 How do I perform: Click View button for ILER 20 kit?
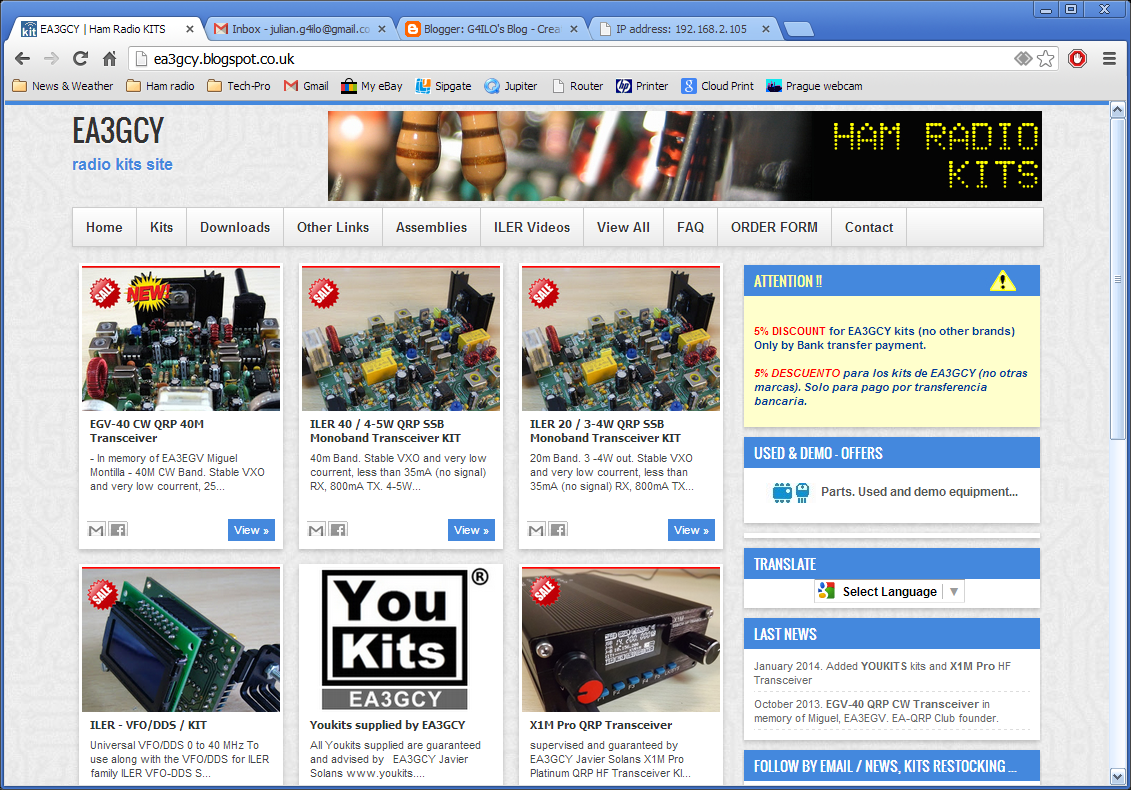691,530
